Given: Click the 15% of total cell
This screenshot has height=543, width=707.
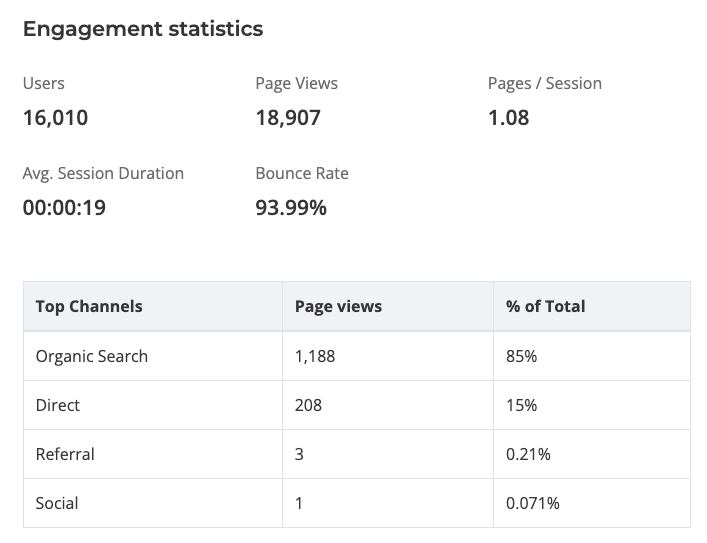Looking at the screenshot, I should tap(521, 405).
